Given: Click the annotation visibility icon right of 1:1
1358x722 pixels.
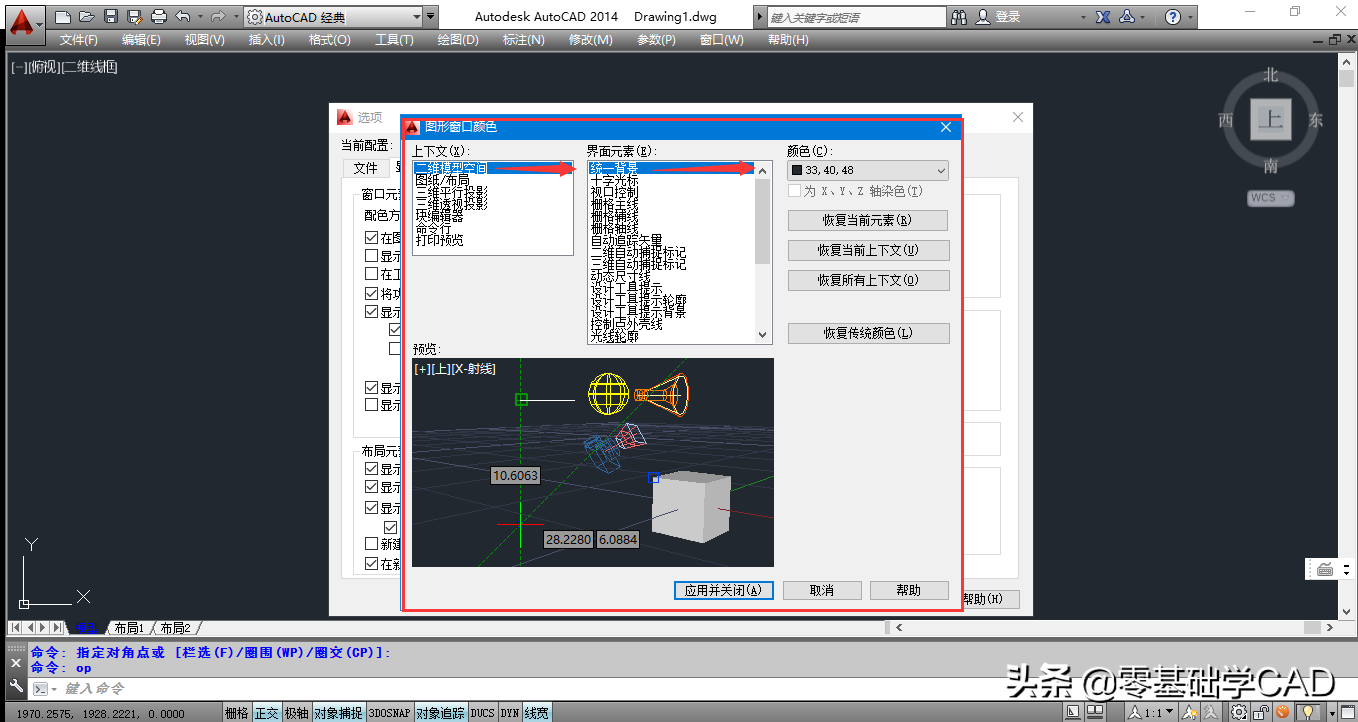Looking at the screenshot, I should [x=1189, y=712].
